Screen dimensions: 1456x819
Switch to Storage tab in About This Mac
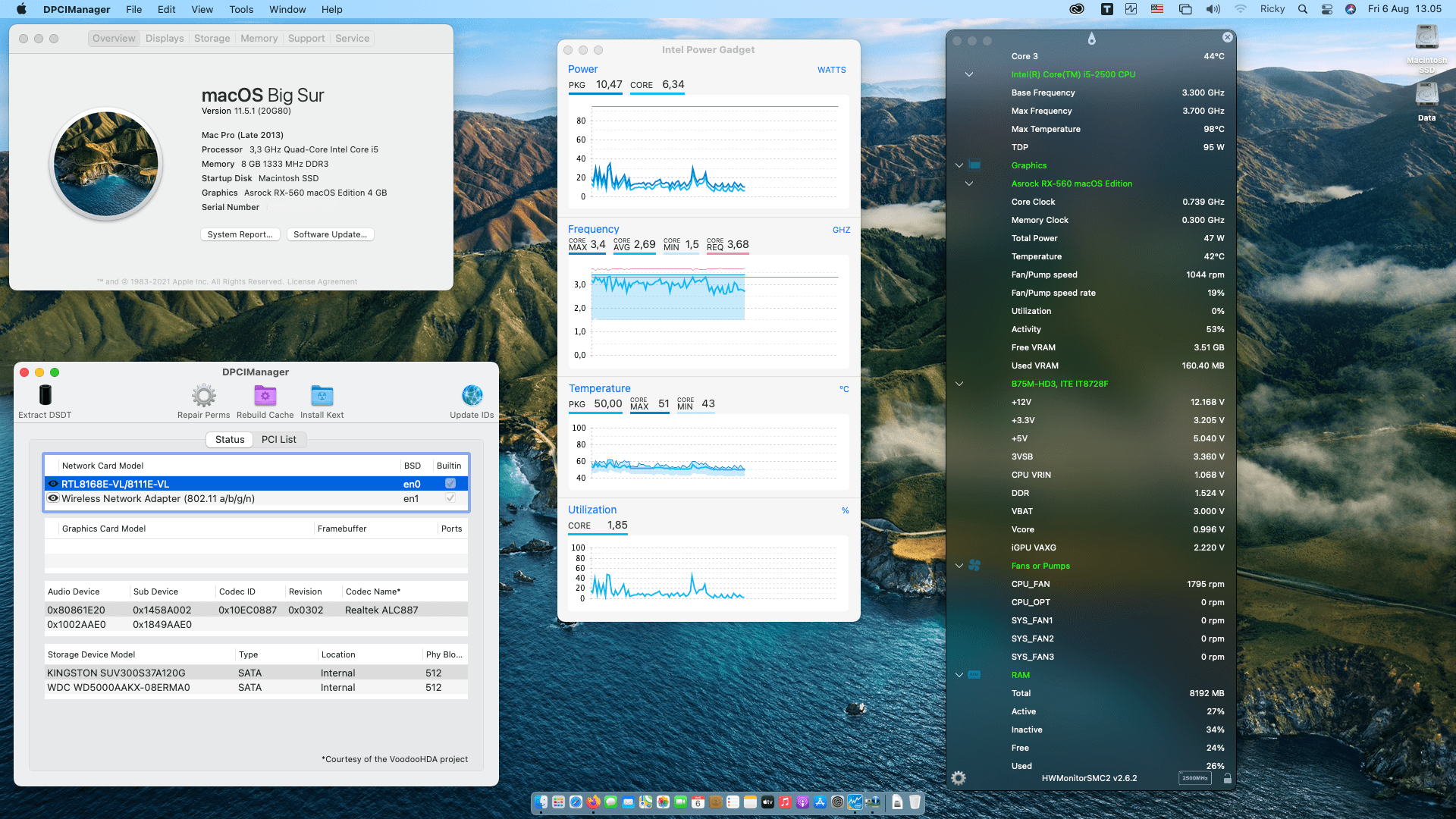212,39
